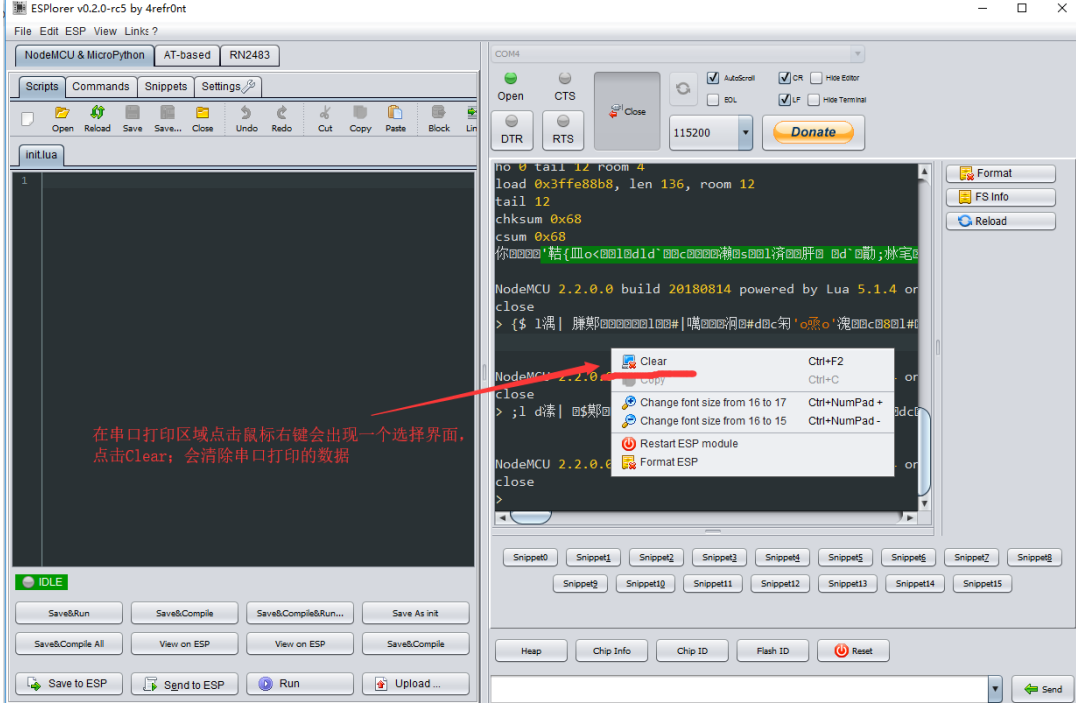Viewport: 1076px width, 706px height.
Task: Click the Donate button
Action: click(813, 132)
